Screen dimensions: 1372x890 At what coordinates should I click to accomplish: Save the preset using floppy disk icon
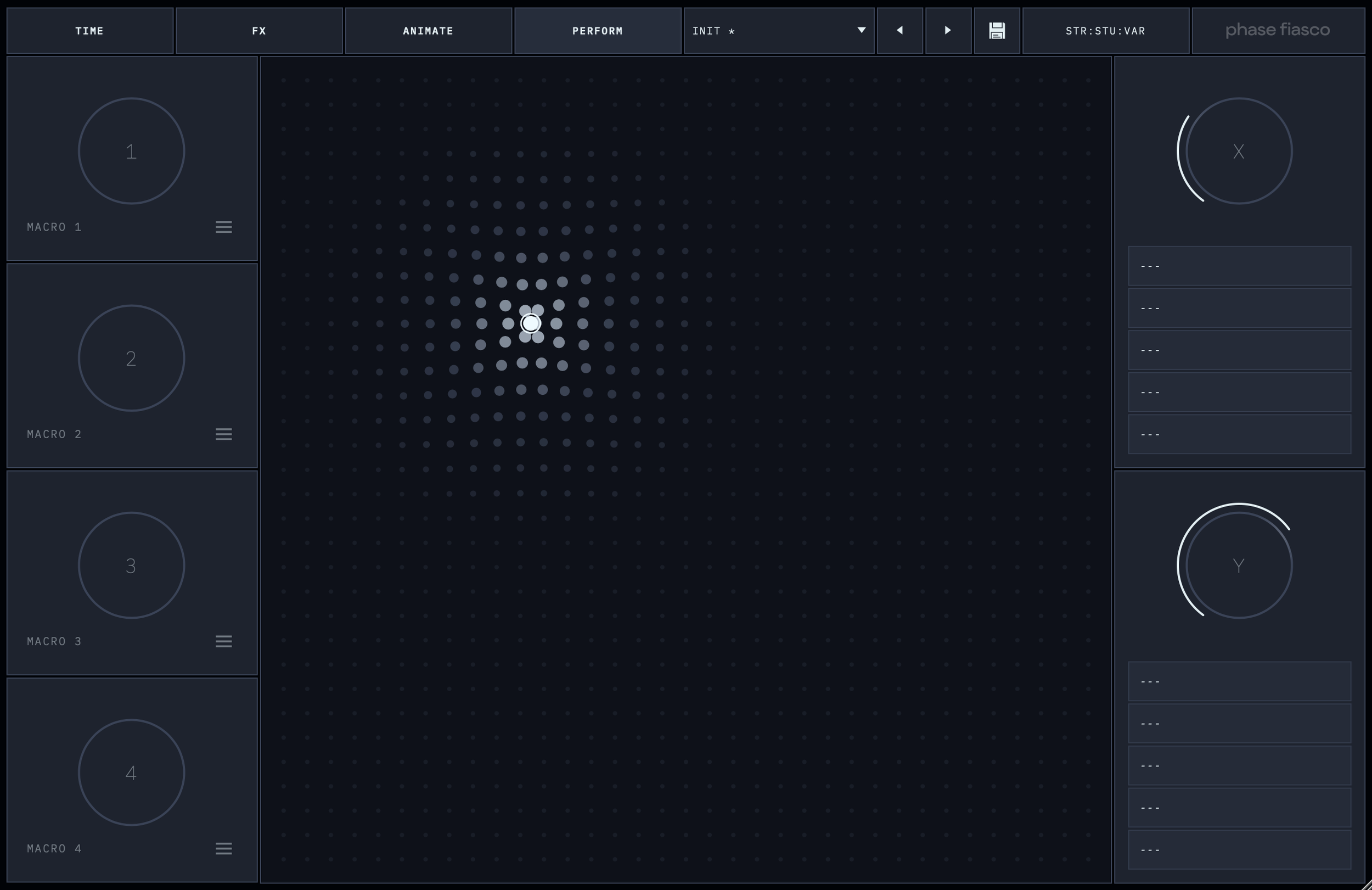[997, 31]
